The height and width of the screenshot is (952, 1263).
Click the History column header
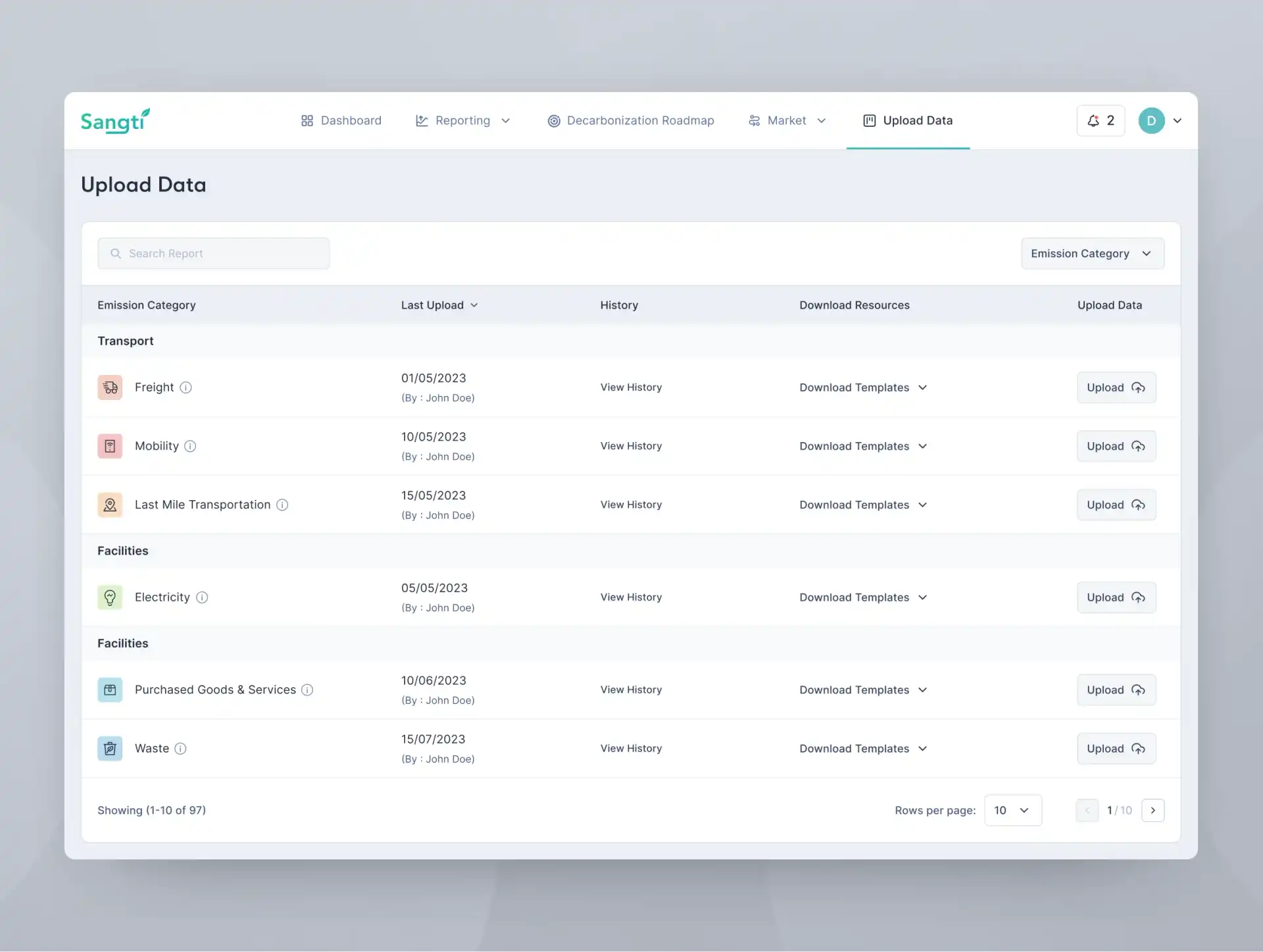619,305
